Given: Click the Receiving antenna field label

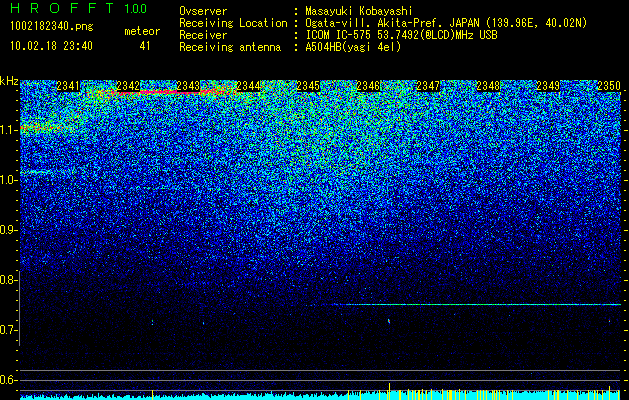Looking at the screenshot, I should point(230,47).
